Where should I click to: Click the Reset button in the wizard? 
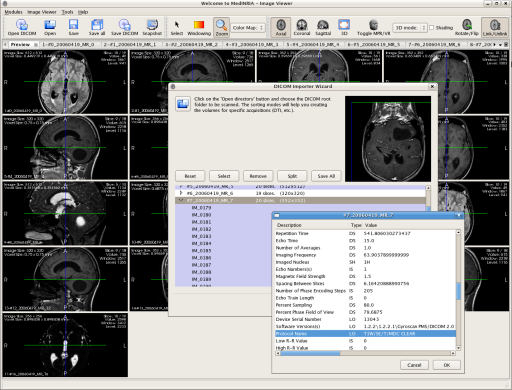(190, 176)
